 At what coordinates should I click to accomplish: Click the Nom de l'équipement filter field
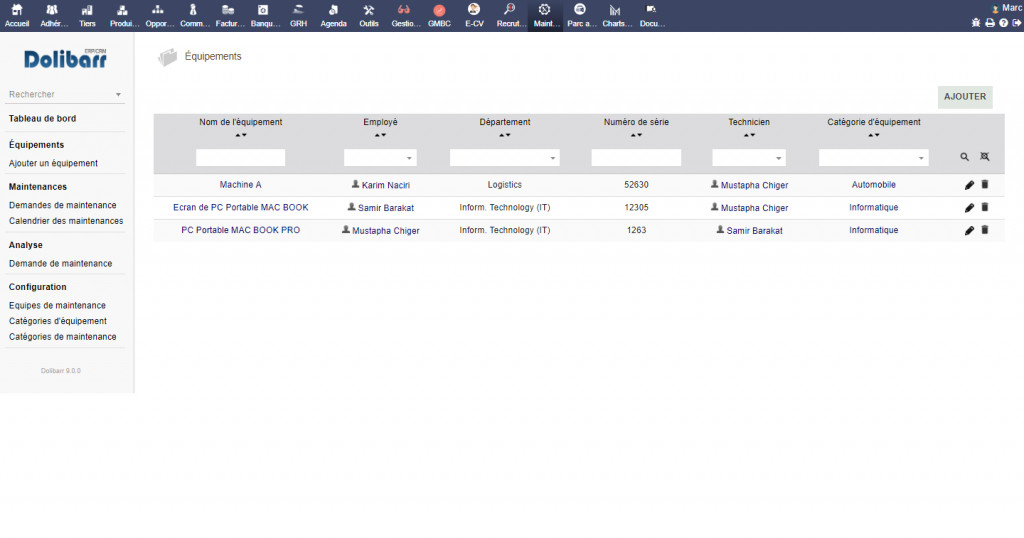(x=240, y=158)
